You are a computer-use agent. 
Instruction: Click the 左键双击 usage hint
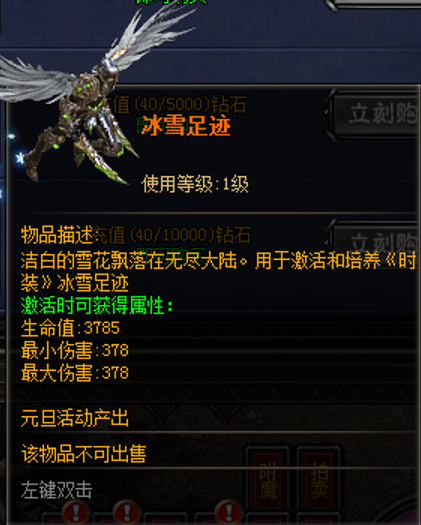click(x=56, y=490)
